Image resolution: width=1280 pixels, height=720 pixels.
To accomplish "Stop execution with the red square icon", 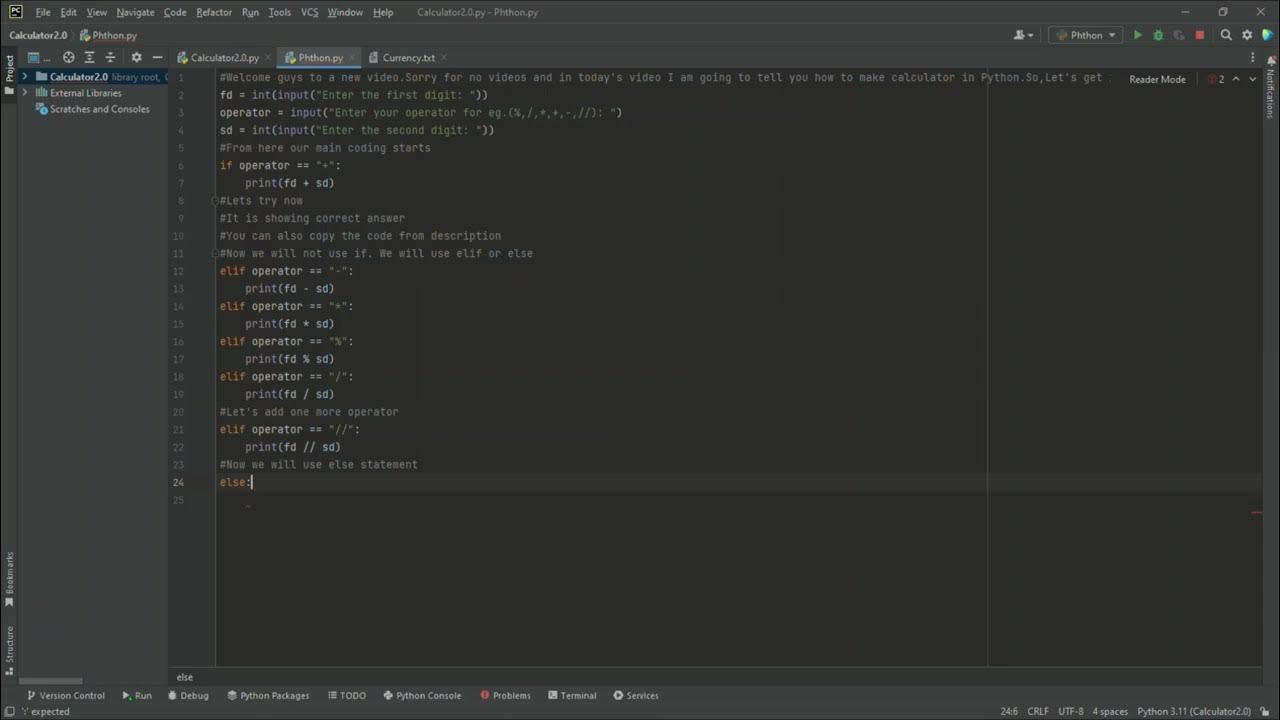I will coord(1200,35).
